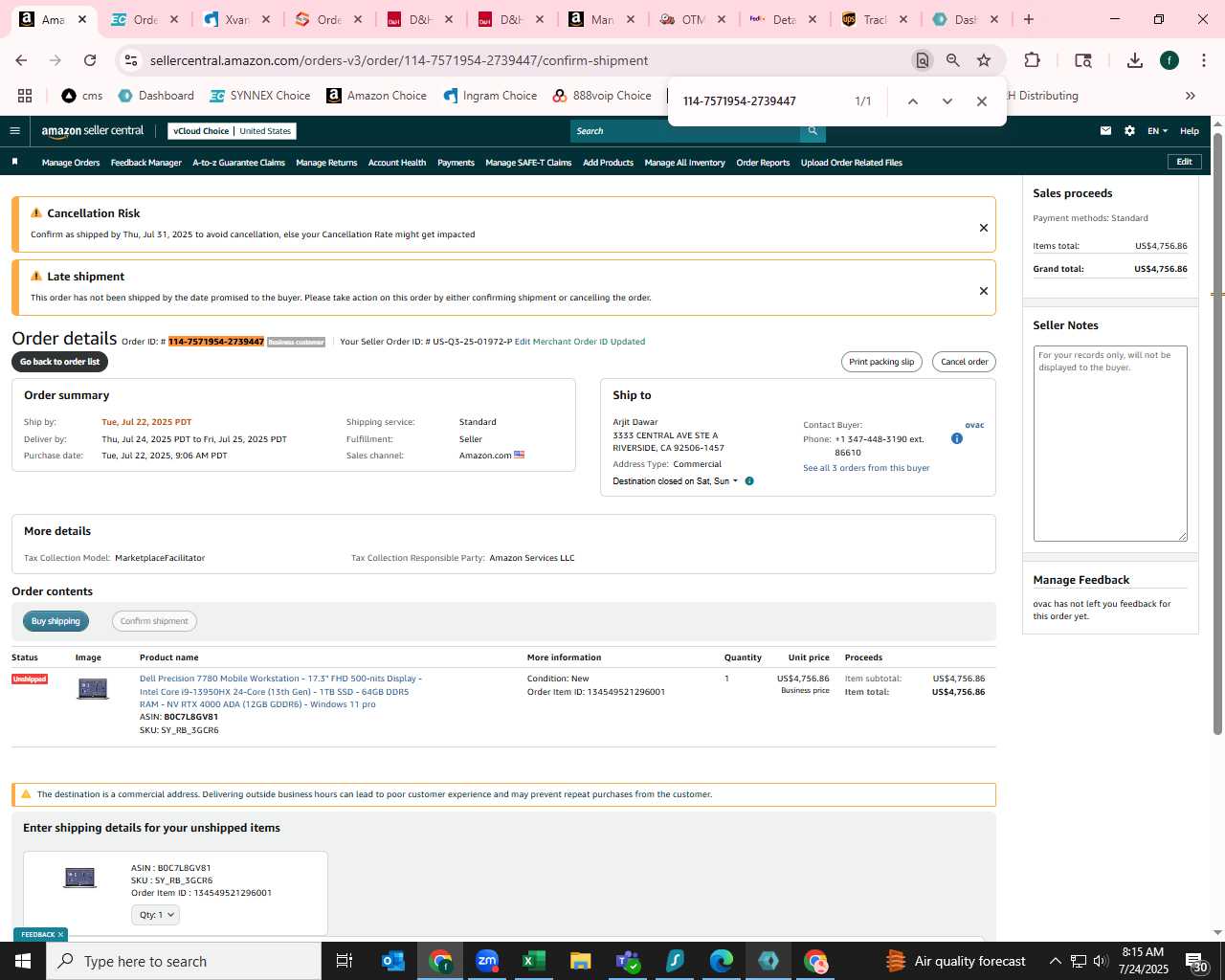Open Outlook from the taskbar
The image size is (1225, 980).
tap(393, 961)
